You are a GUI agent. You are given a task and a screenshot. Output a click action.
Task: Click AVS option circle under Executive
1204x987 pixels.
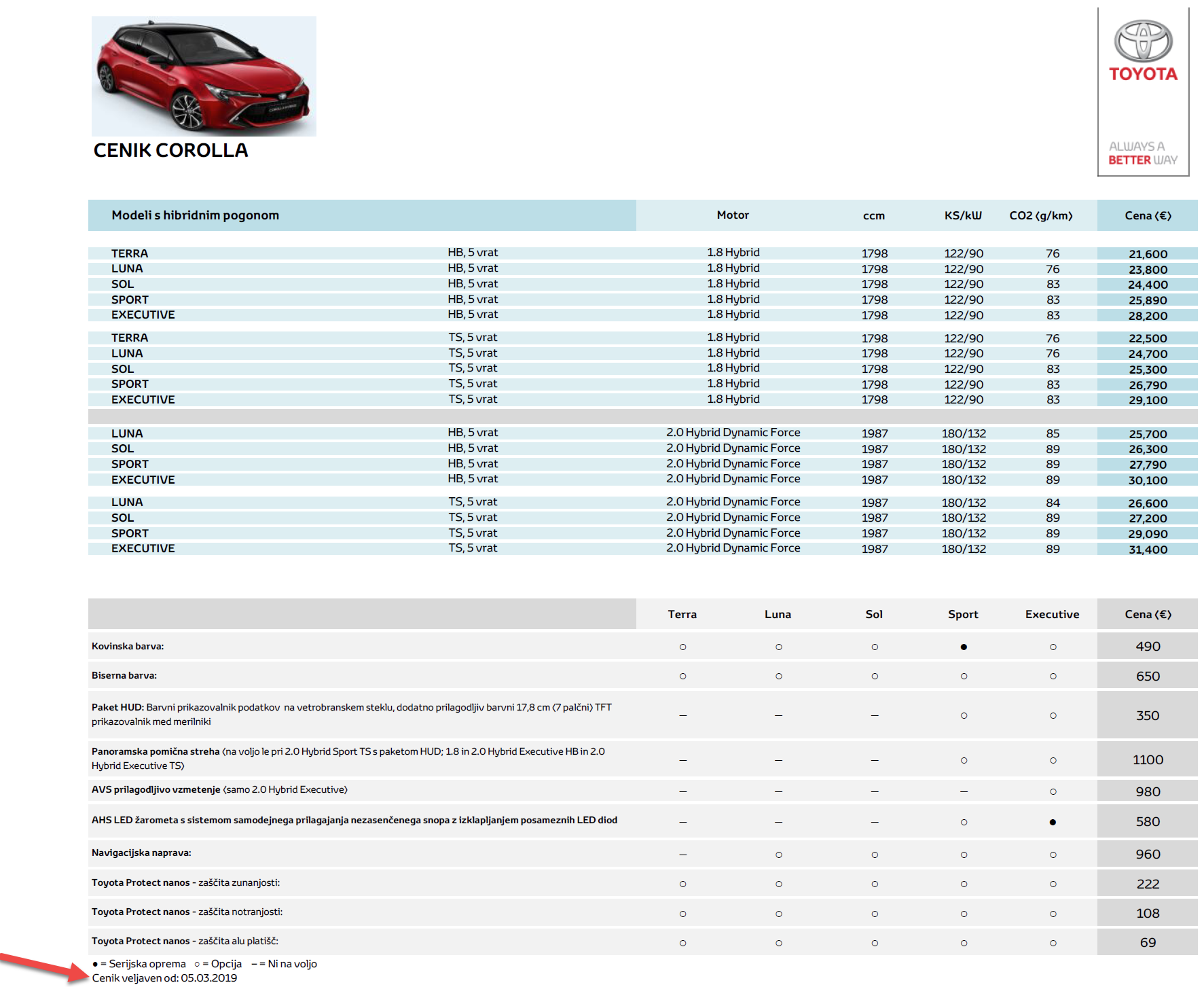coord(1053,791)
